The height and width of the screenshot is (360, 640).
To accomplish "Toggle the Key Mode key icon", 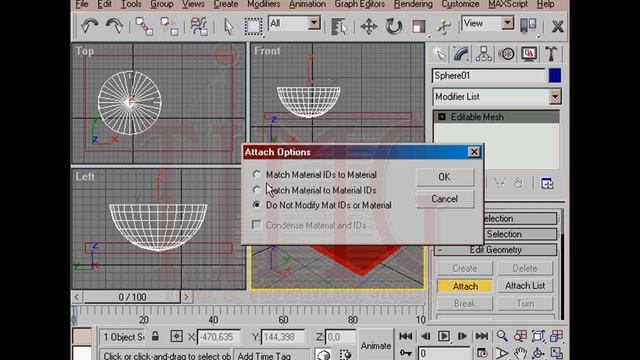I will [x=406, y=353].
